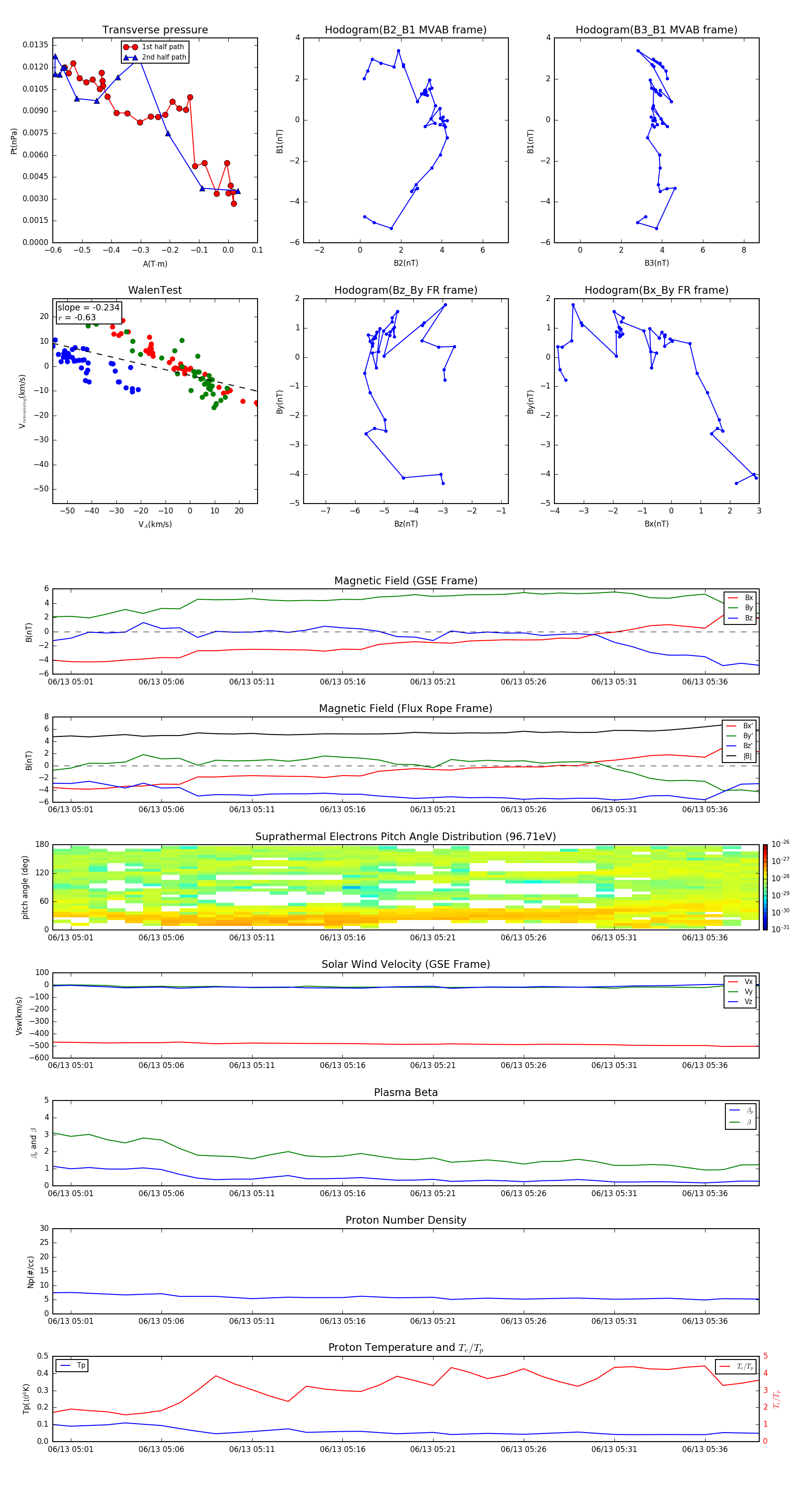
Task: Click the '2nd half path' legend entry
Action: [155, 57]
